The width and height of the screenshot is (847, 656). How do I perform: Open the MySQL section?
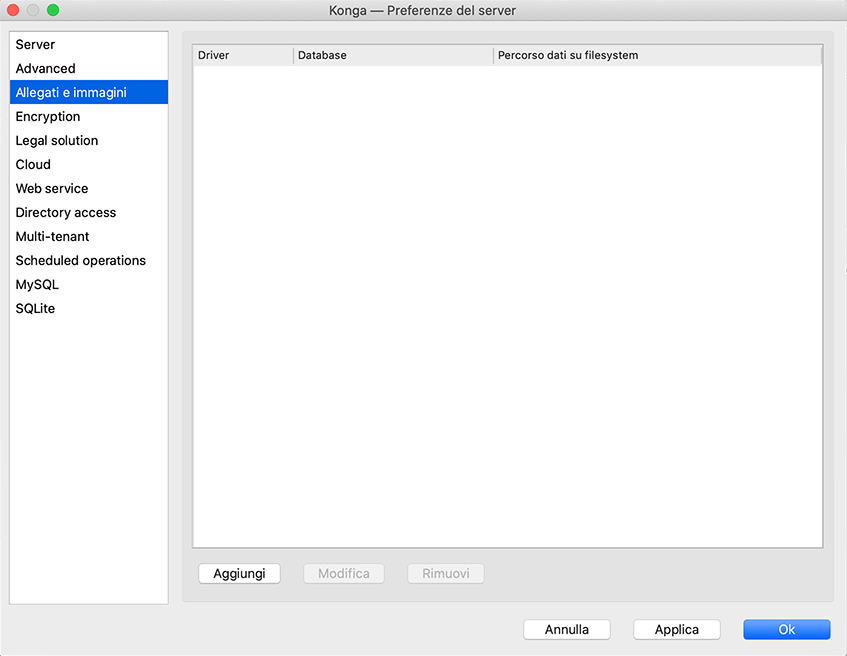tap(37, 285)
